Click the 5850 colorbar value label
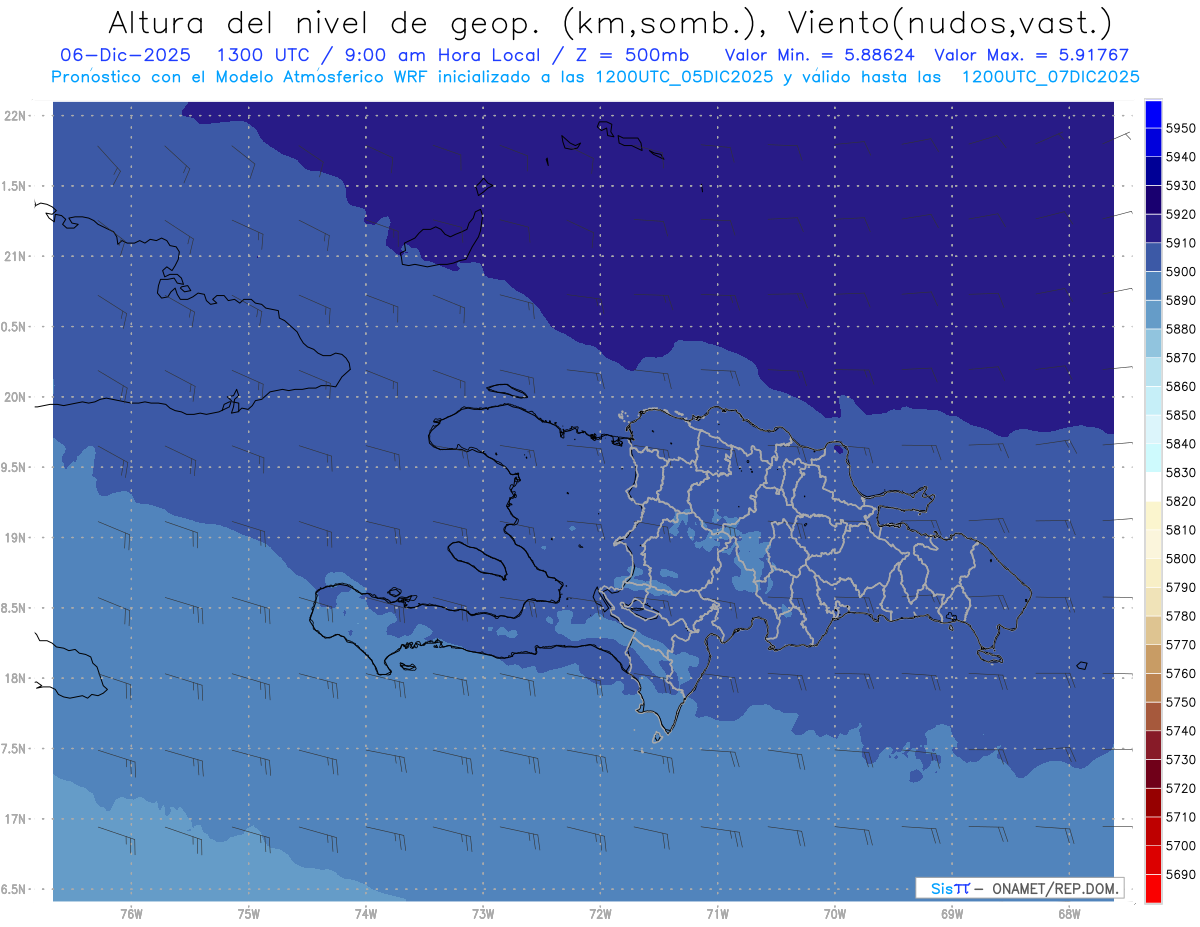1200x927 pixels. 1180,415
